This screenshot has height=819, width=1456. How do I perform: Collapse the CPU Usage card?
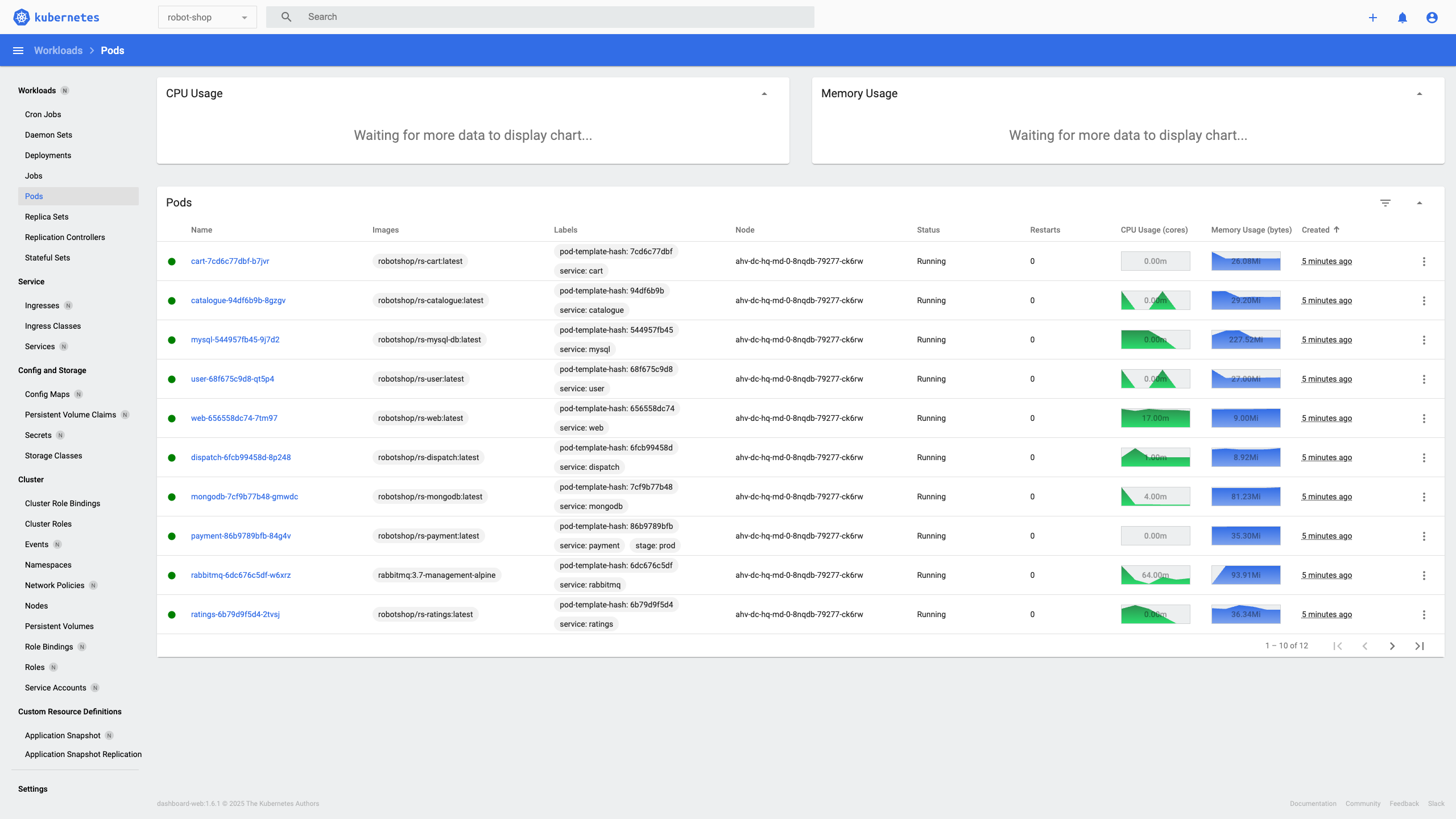tap(764, 94)
